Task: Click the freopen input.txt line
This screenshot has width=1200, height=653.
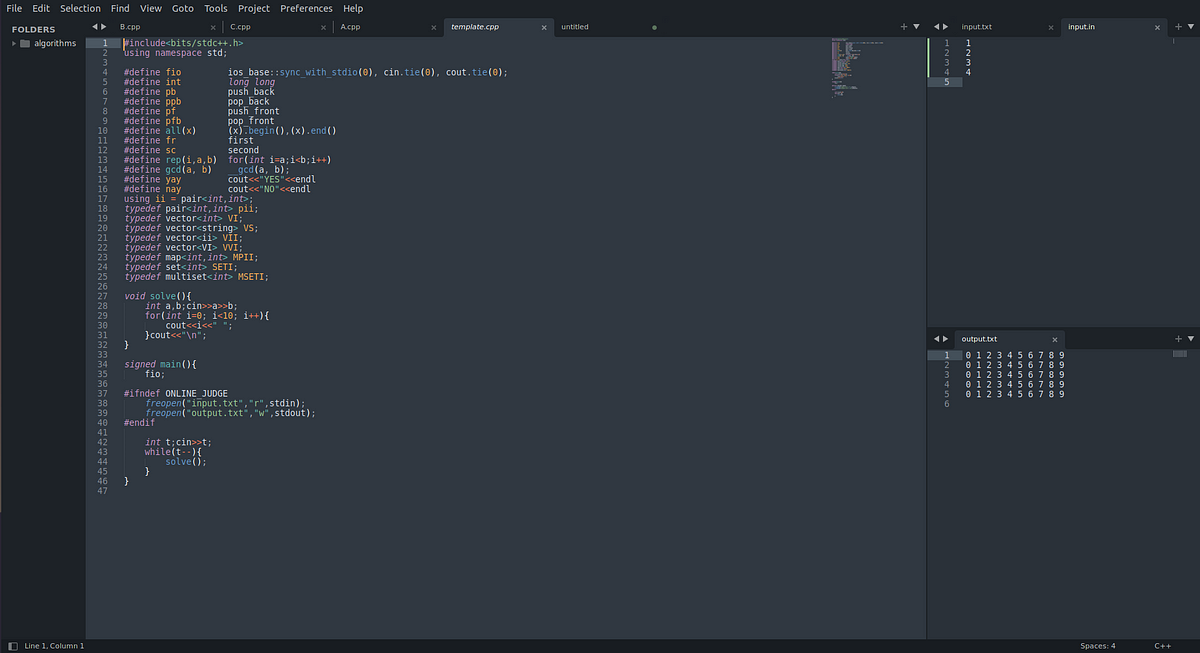Action: pos(224,403)
